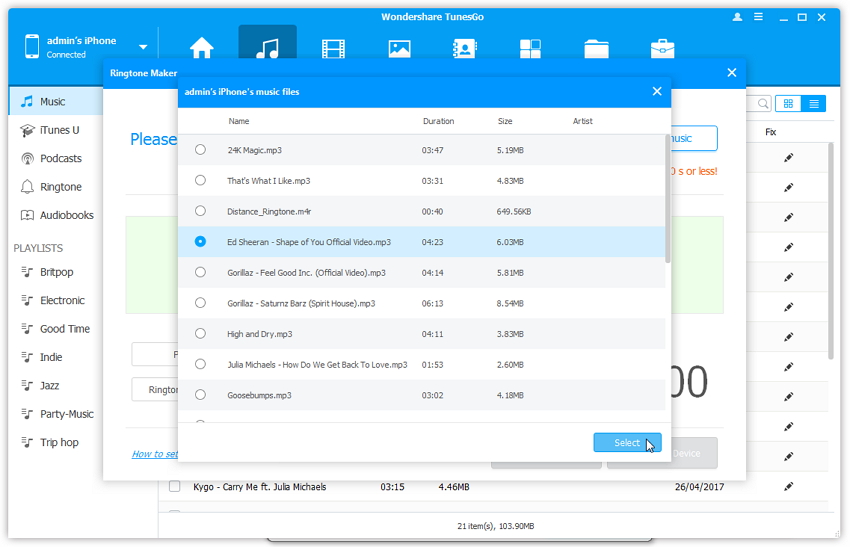Close the music files dialog
This screenshot has height=547, width=850.
[x=657, y=92]
